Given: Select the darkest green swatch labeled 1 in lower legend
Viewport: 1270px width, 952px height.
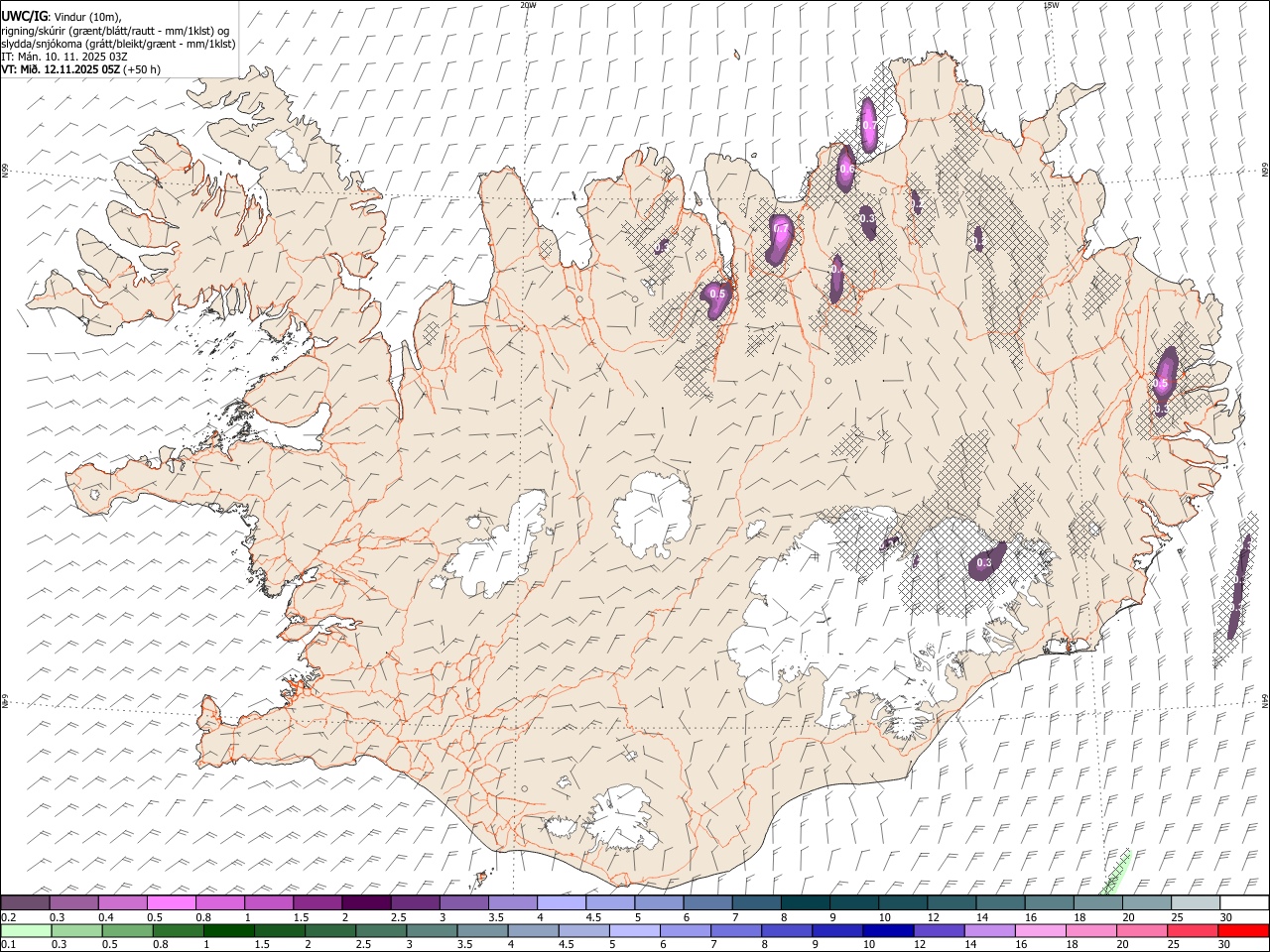Looking at the screenshot, I should click(x=228, y=930).
